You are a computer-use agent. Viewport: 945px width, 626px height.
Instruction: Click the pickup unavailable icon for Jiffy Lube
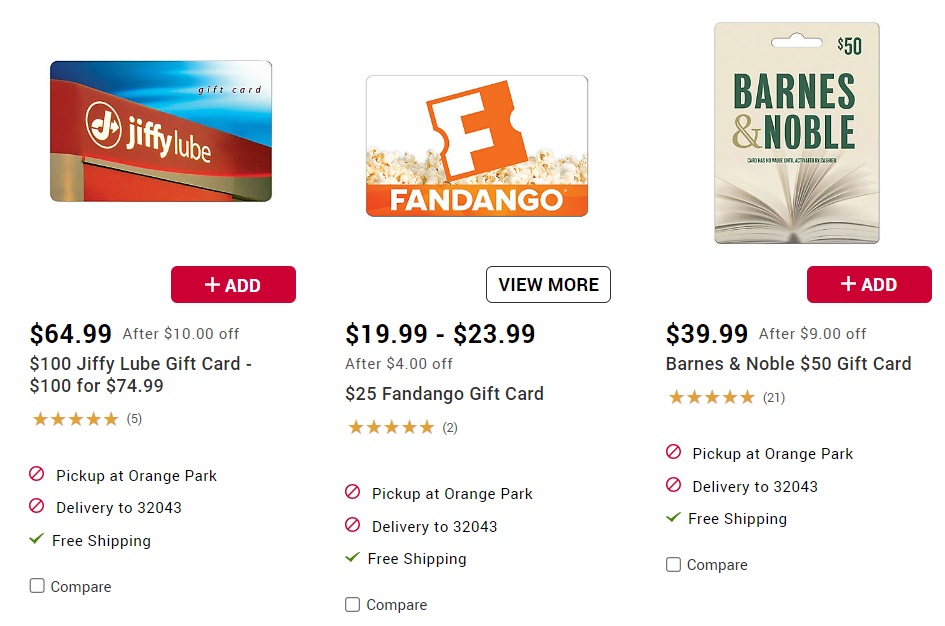pos(35,475)
